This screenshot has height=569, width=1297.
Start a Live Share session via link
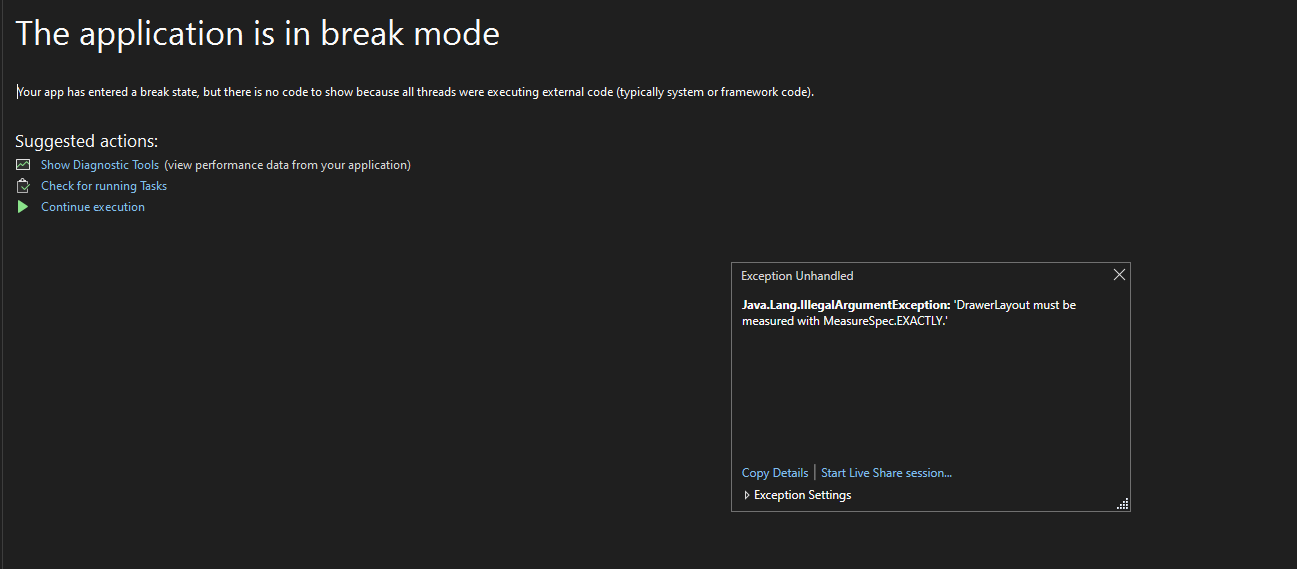click(887, 473)
